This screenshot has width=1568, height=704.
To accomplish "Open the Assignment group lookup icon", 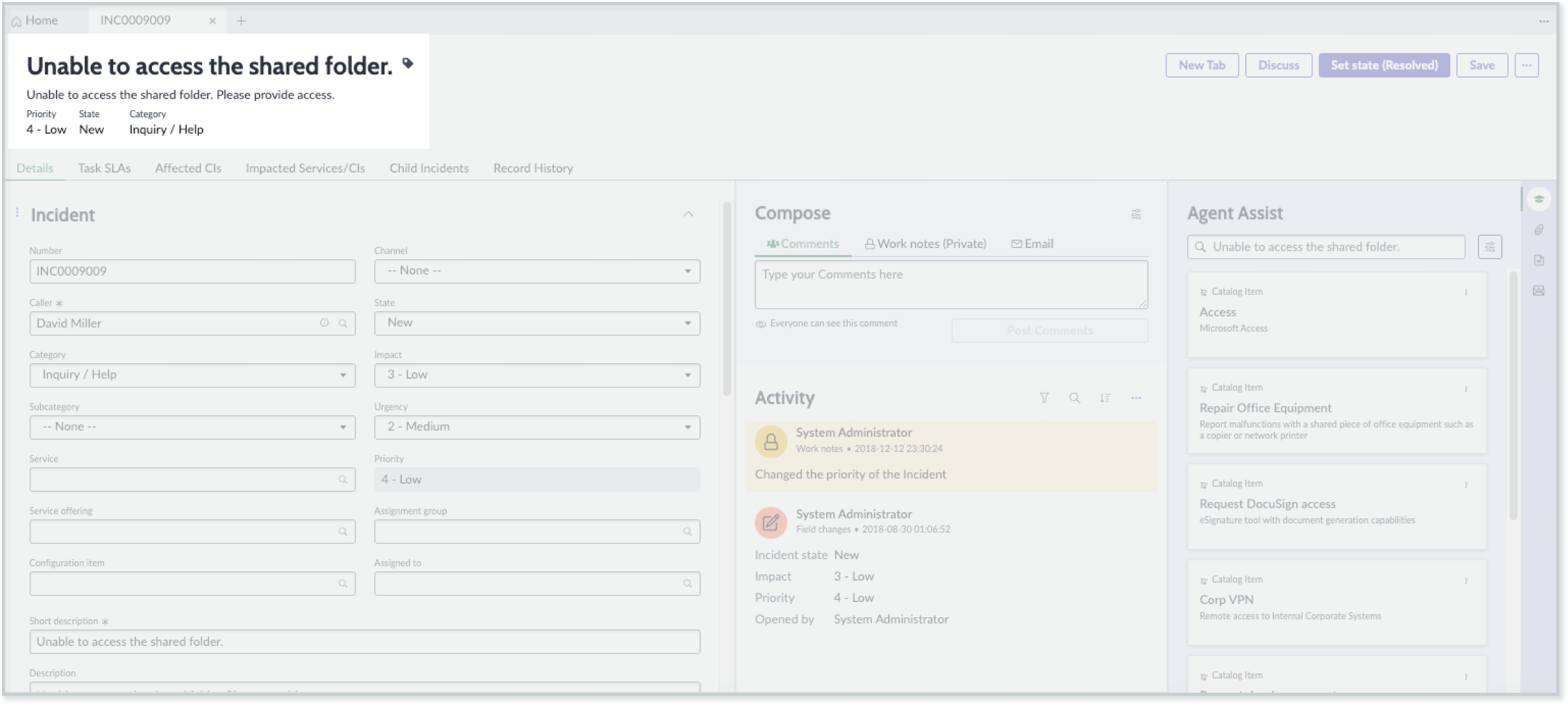I will click(x=688, y=531).
